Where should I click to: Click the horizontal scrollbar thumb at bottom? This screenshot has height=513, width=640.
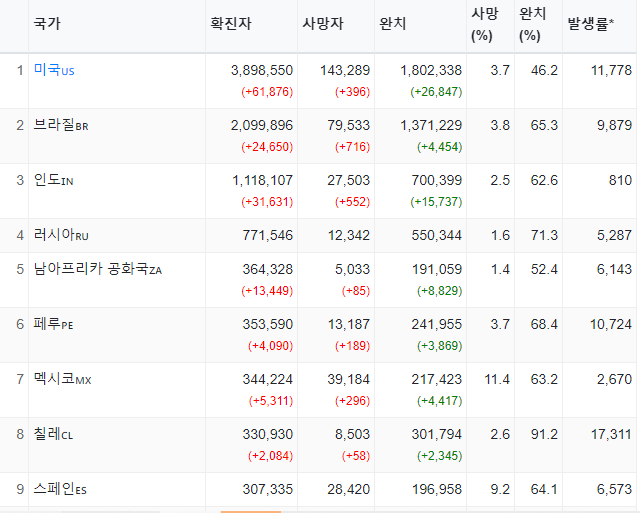pos(251,511)
